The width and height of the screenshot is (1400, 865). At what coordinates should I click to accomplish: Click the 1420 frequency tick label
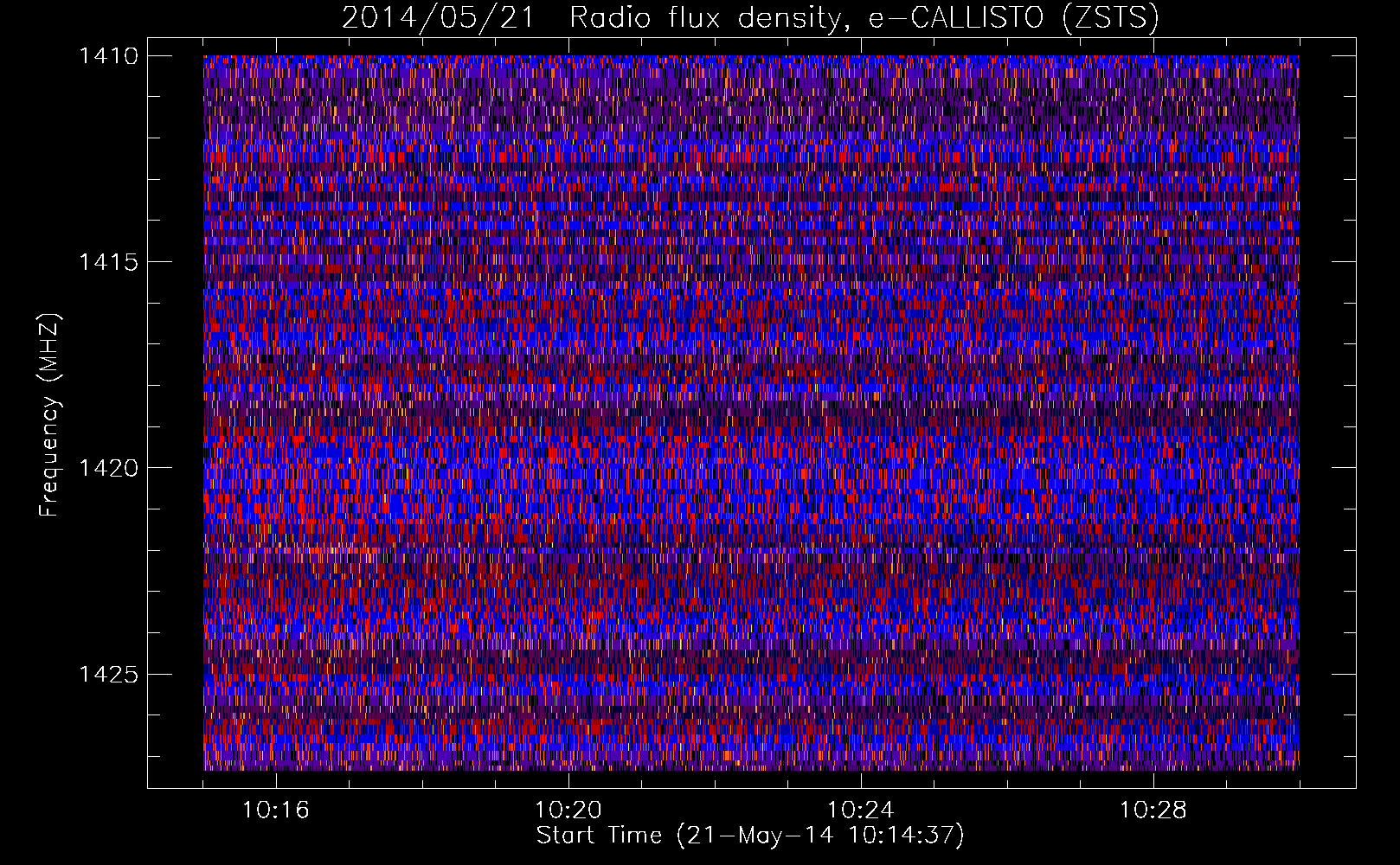[108, 468]
